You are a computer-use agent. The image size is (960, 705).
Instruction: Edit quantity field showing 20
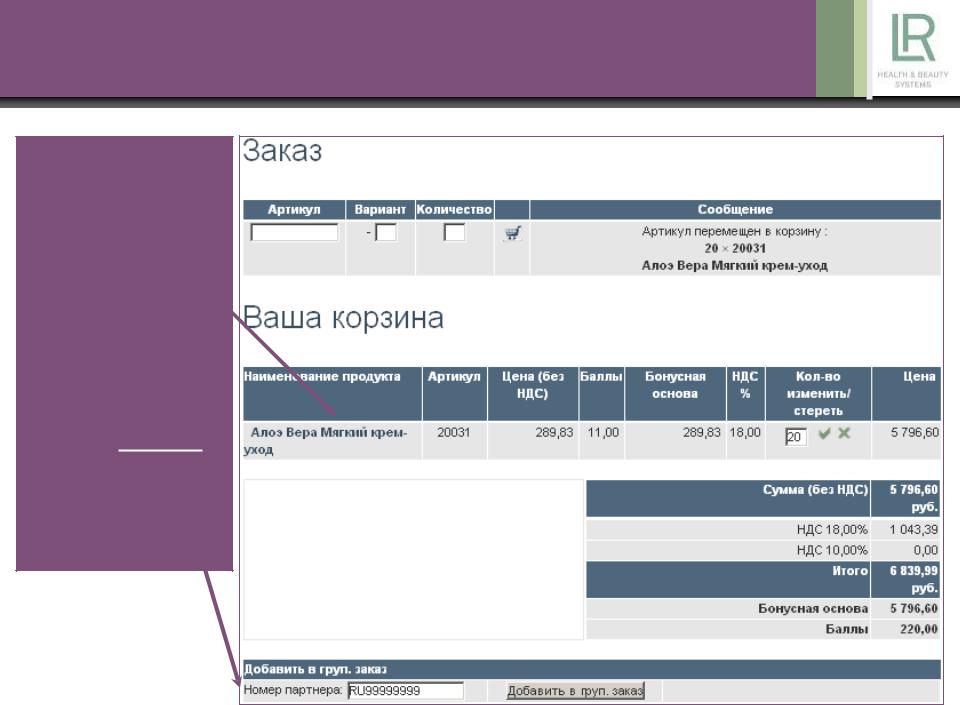pyautogui.click(x=796, y=436)
